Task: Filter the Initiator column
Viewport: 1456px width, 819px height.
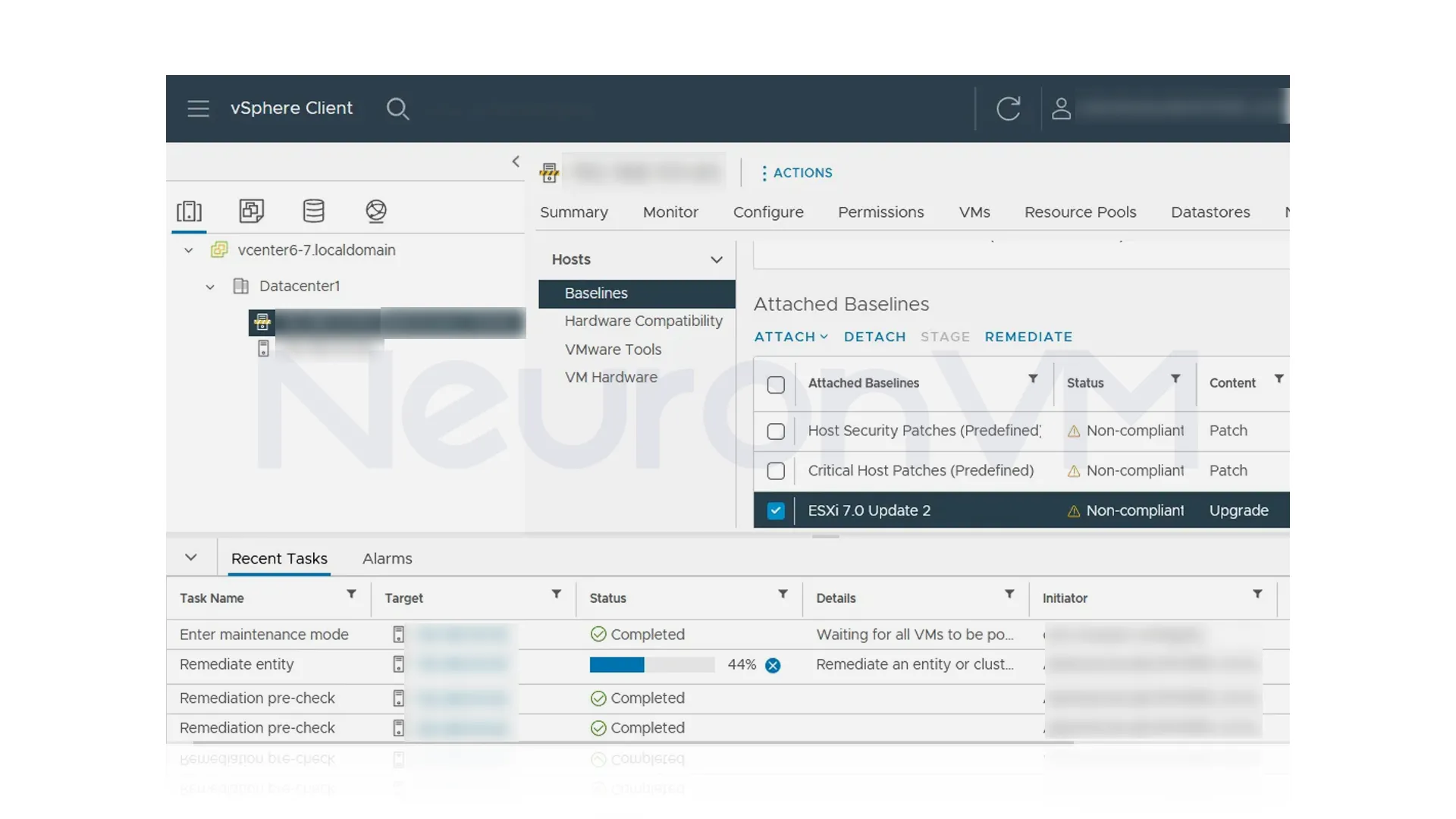Action: (x=1257, y=594)
